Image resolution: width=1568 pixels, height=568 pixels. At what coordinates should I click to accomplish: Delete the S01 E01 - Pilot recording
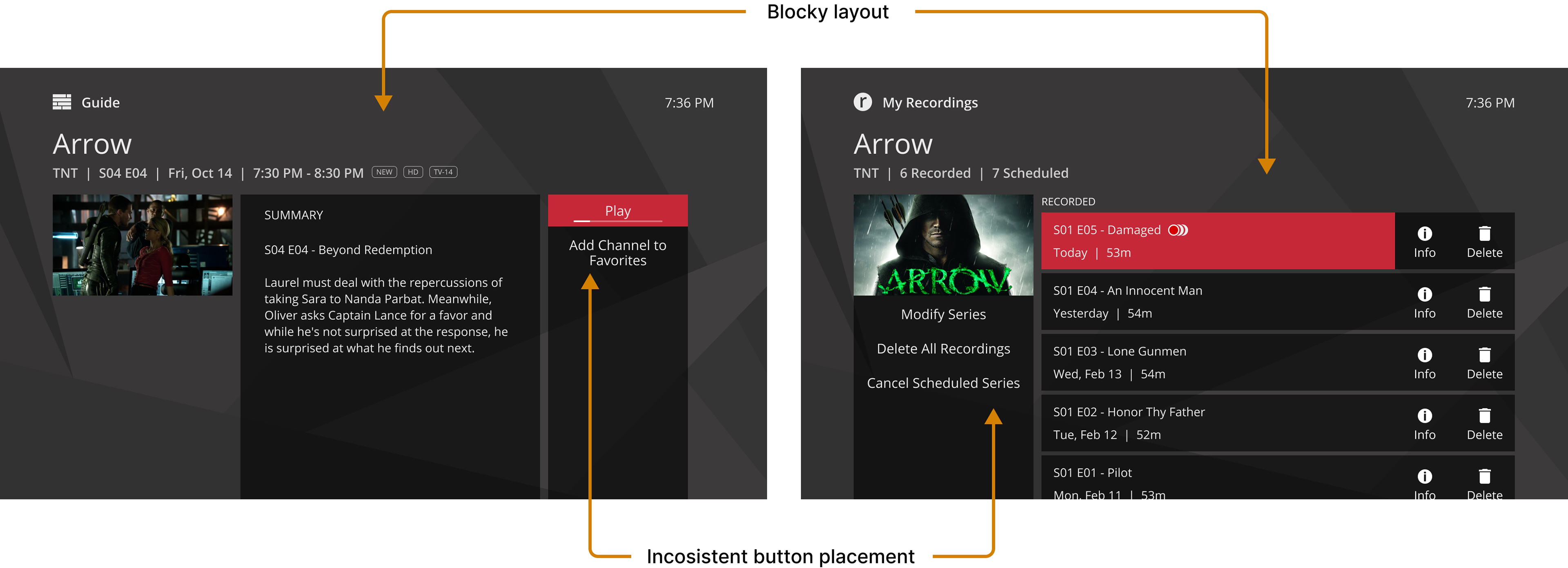(x=1484, y=484)
